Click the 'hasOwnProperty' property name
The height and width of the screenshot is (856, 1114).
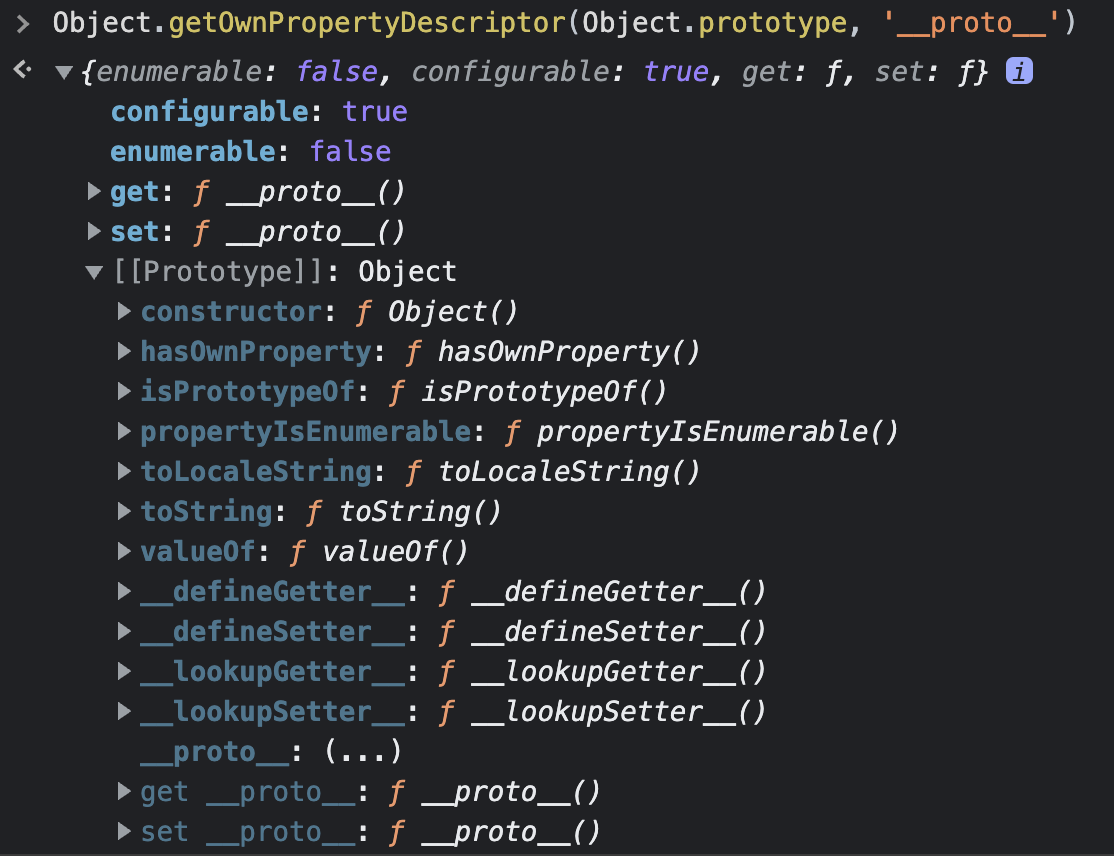(256, 351)
